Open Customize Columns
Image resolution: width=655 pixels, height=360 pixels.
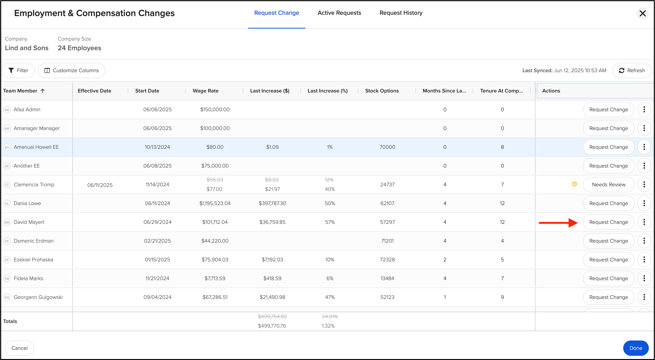pyautogui.click(x=71, y=71)
